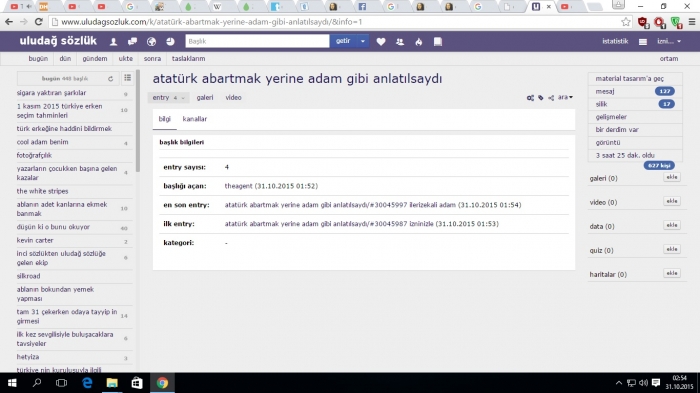Open the video tab

click(x=233, y=97)
